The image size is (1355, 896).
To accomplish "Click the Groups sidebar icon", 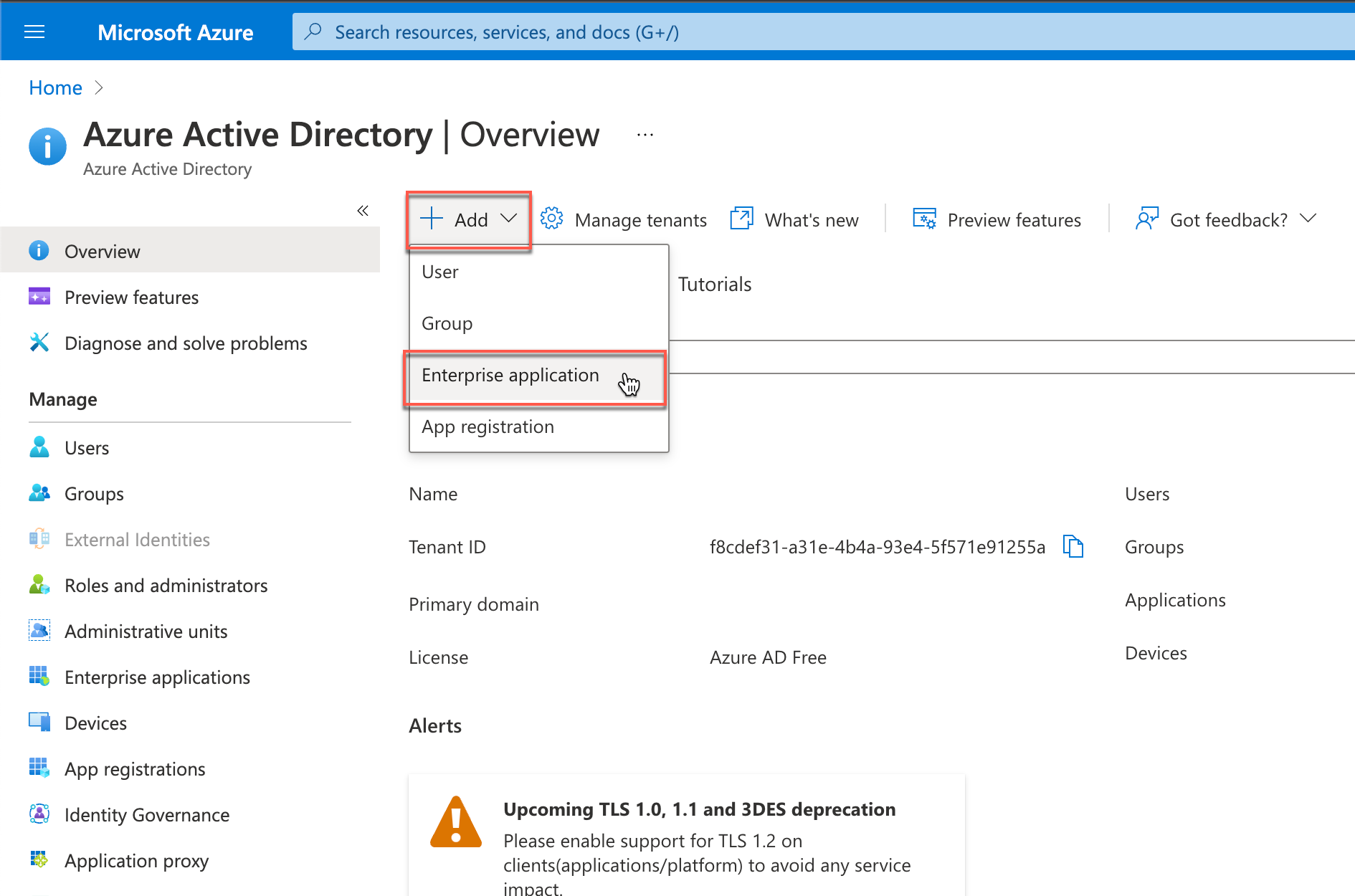I will tap(39, 492).
